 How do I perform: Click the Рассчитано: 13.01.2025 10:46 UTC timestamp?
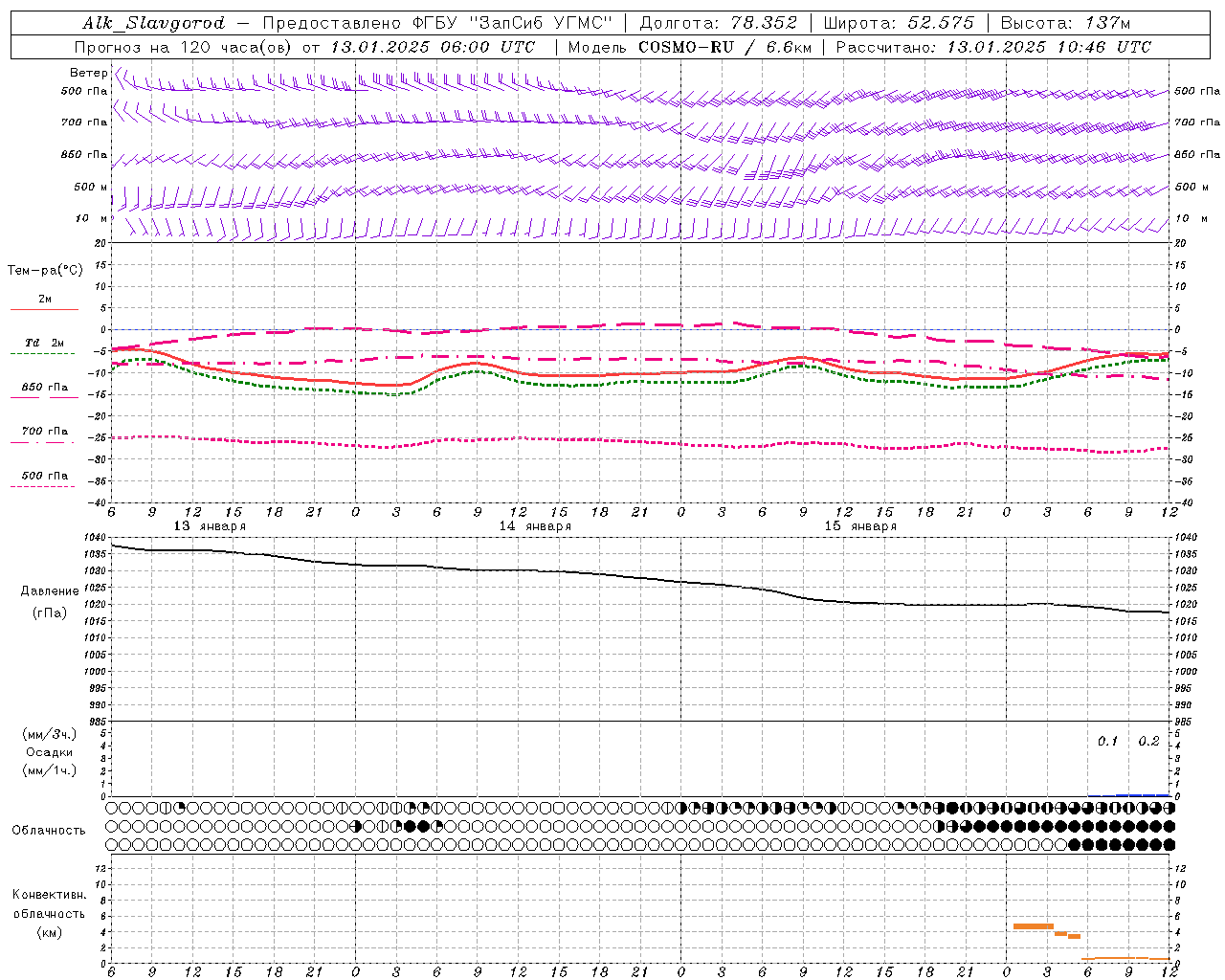click(x=993, y=47)
